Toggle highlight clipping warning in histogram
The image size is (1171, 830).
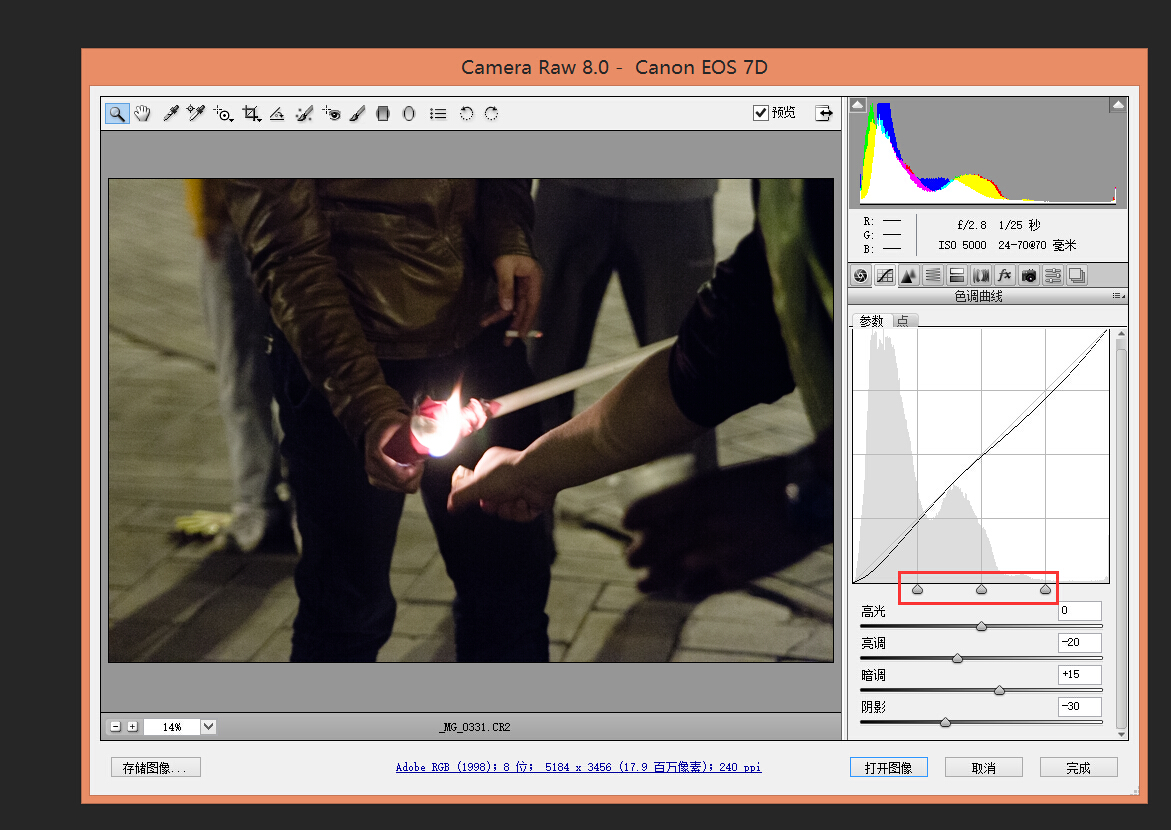tap(1117, 105)
